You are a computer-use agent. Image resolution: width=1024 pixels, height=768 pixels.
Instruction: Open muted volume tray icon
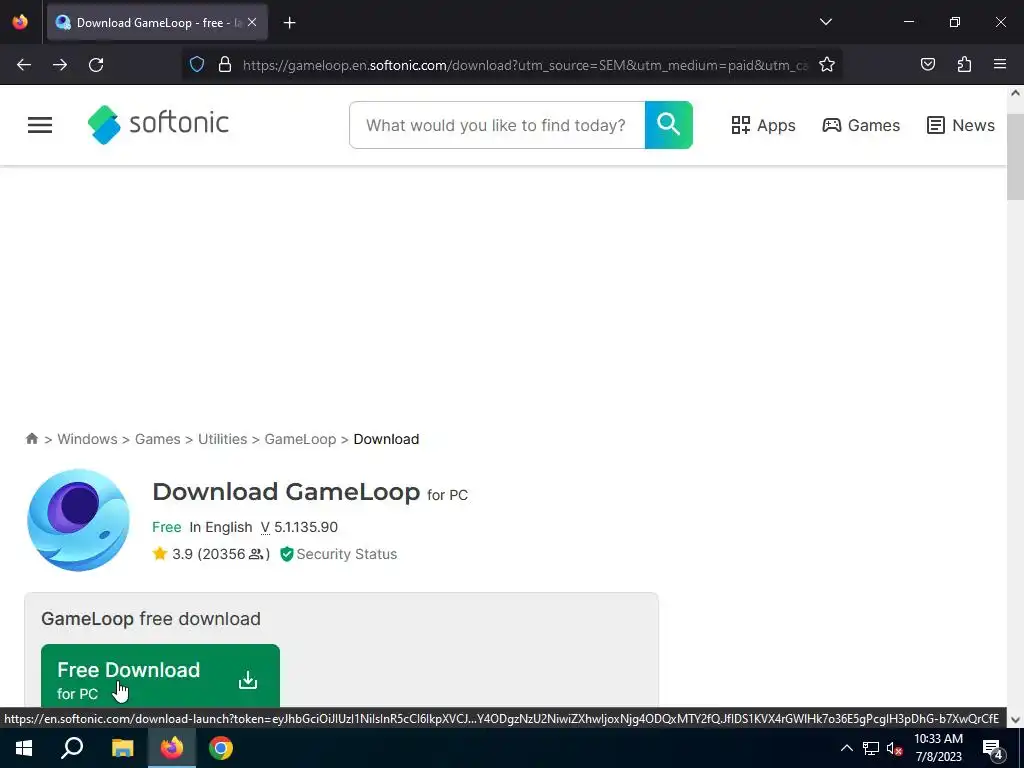(894, 748)
